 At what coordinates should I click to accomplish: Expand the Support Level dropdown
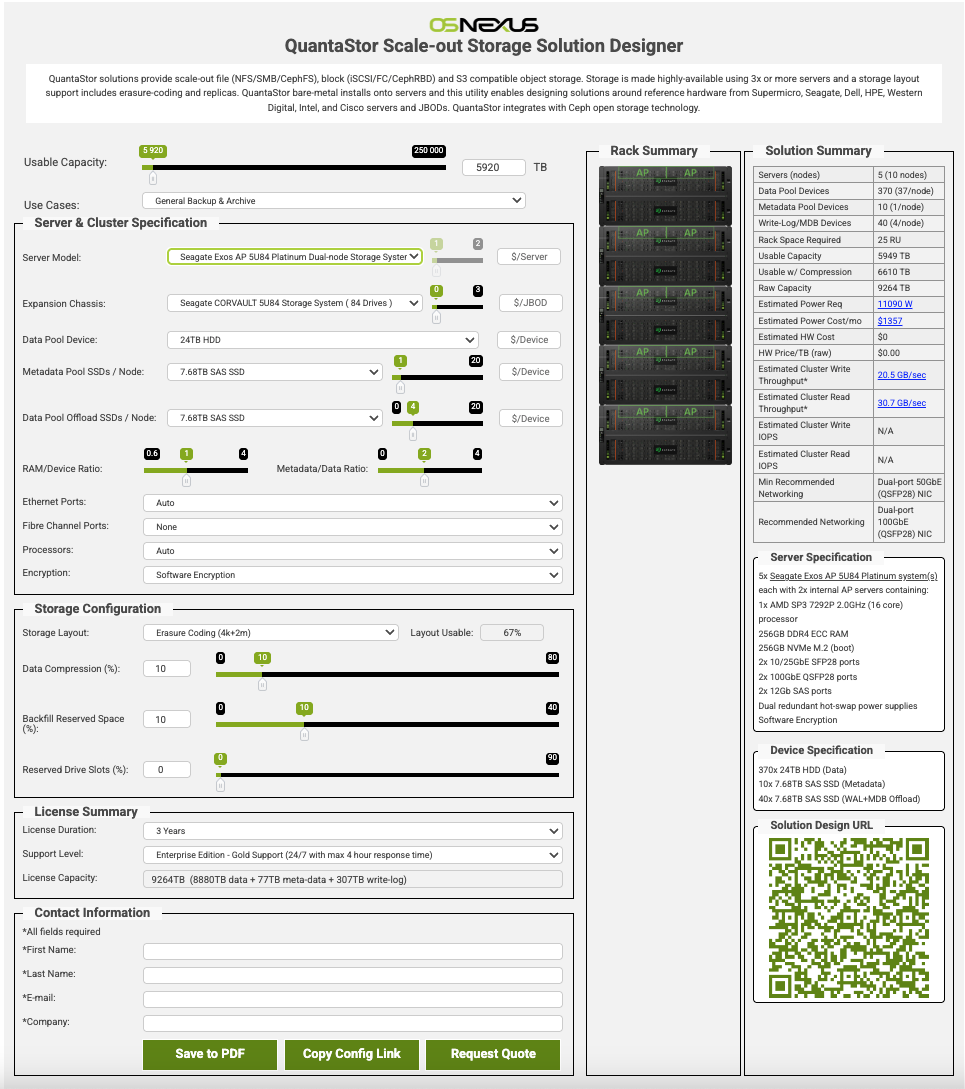352,855
